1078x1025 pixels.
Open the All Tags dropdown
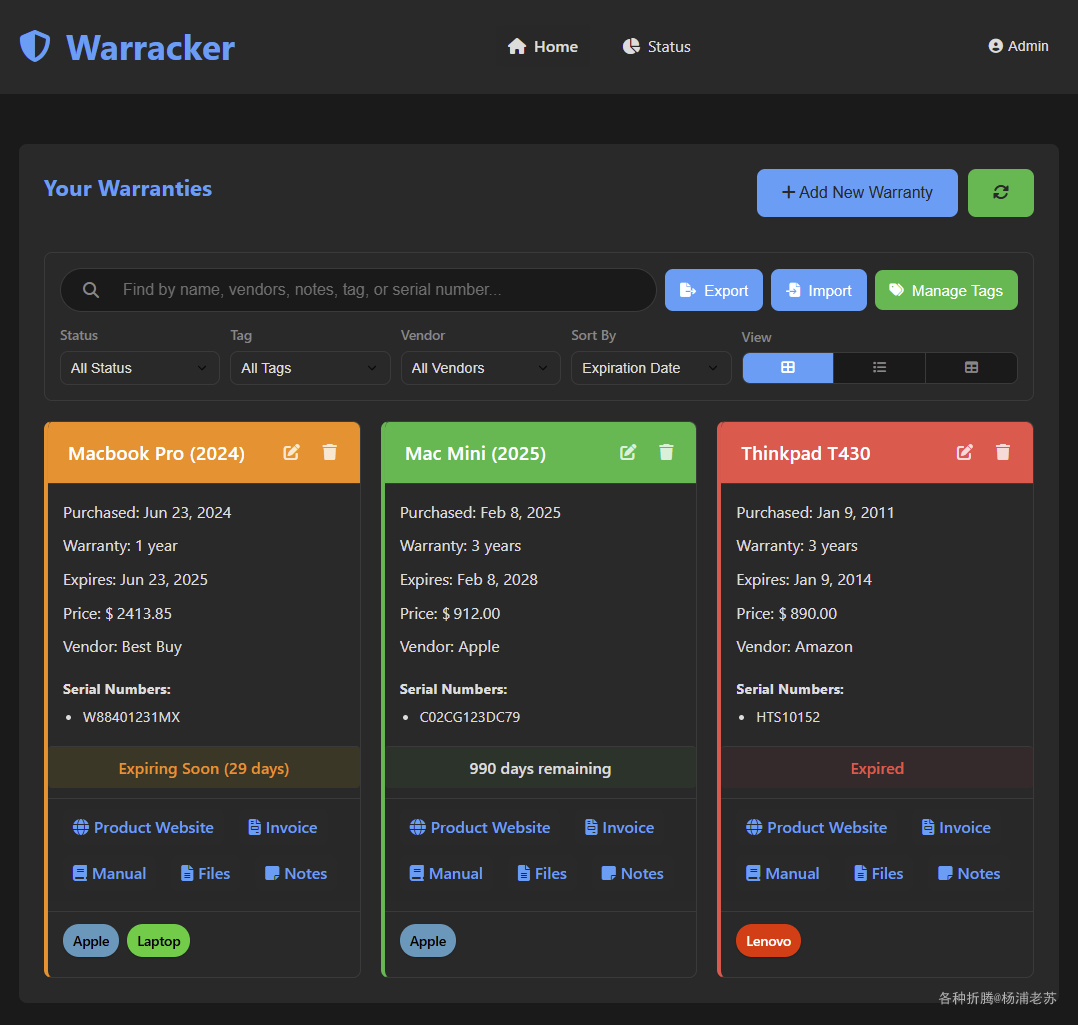310,368
